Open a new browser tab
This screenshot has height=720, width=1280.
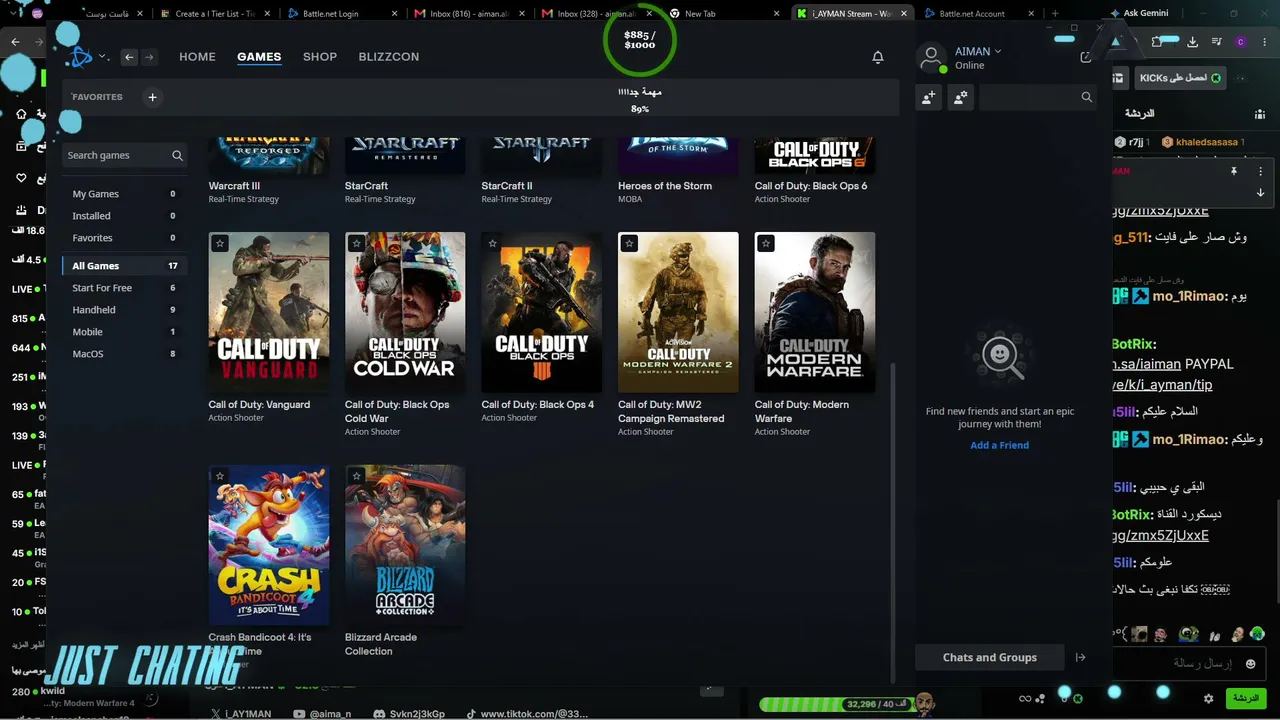pyautogui.click(x=1055, y=14)
